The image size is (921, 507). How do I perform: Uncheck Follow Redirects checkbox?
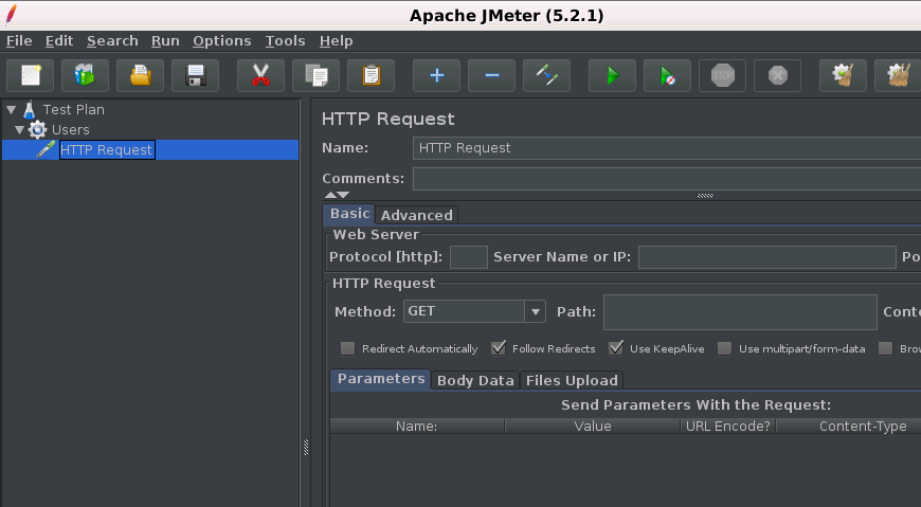pyautogui.click(x=498, y=348)
